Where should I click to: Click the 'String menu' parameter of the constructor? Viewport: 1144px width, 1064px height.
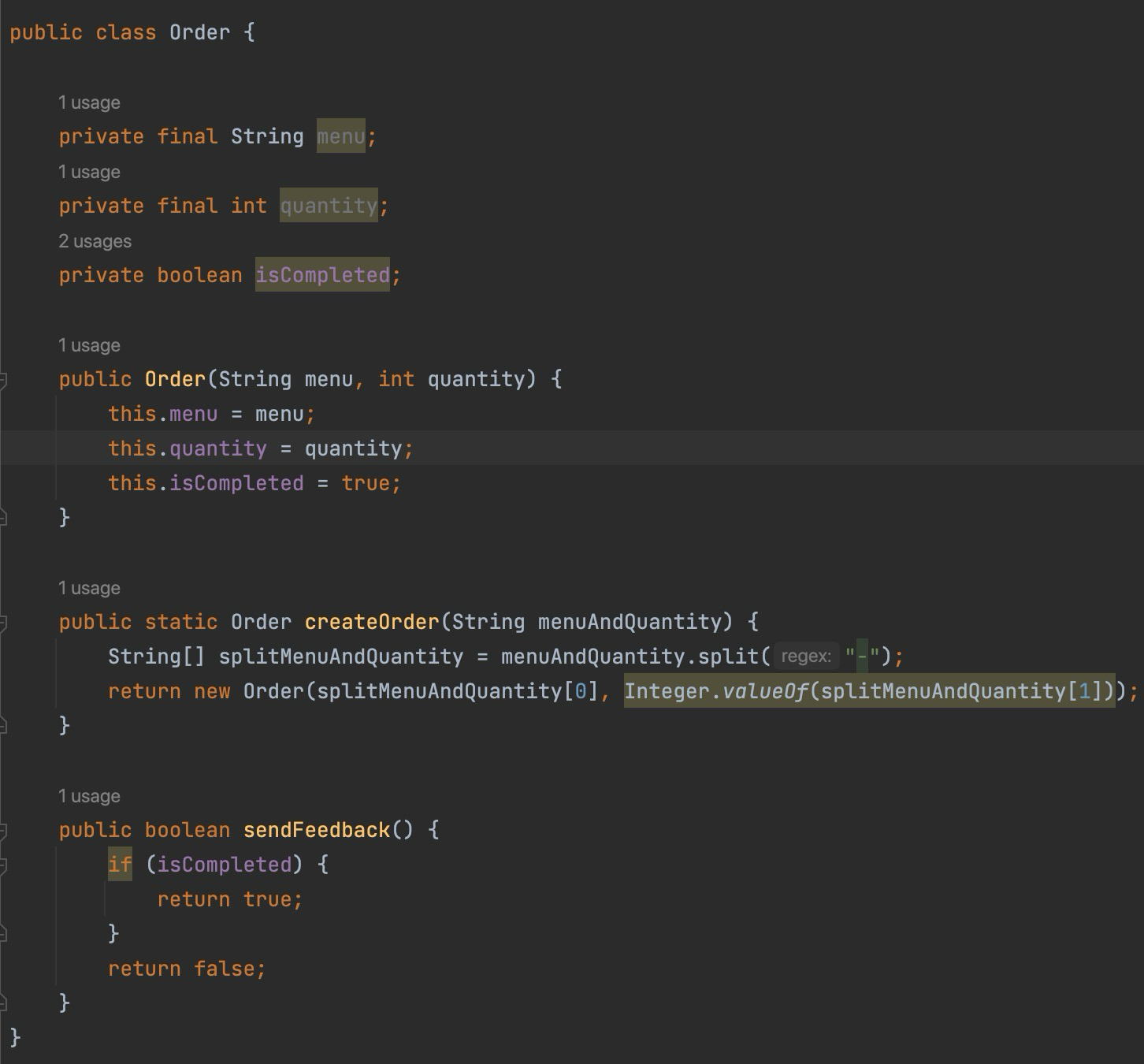point(286,379)
